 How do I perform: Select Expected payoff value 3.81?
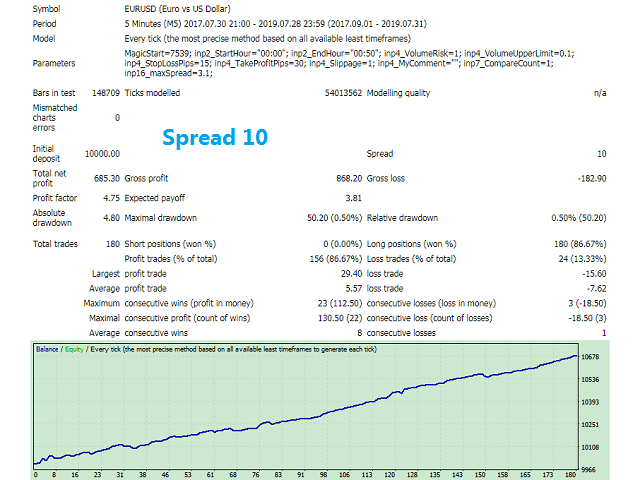tap(353, 198)
